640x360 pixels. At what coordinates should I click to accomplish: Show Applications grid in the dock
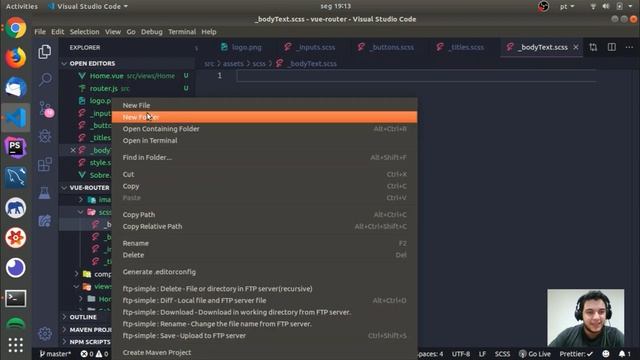(x=16, y=345)
